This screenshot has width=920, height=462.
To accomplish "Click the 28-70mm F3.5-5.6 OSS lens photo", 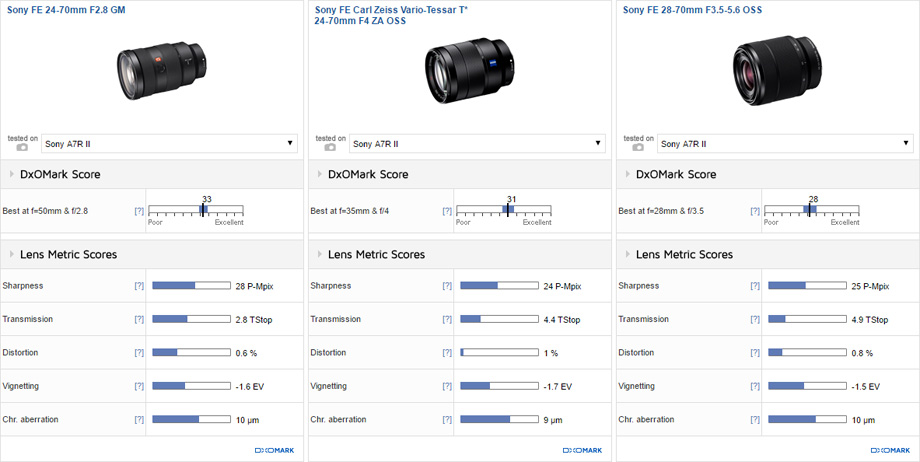I will tap(777, 71).
